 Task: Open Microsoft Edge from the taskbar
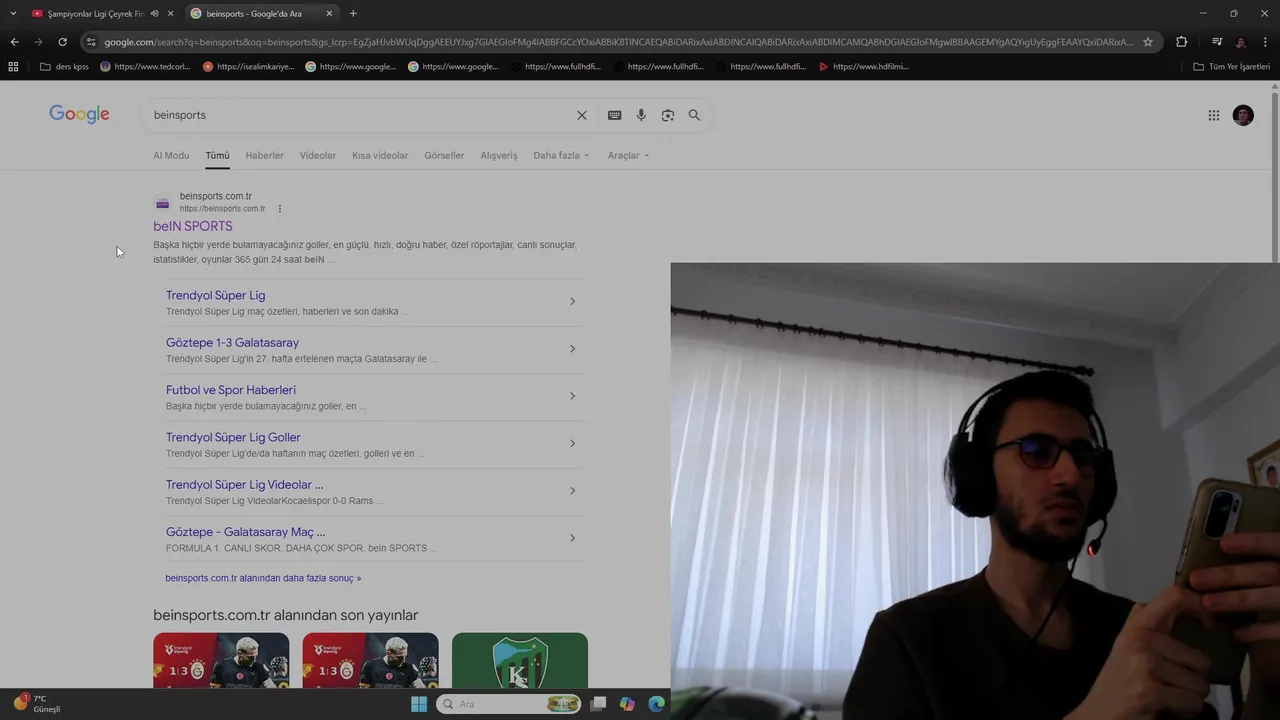(656, 704)
